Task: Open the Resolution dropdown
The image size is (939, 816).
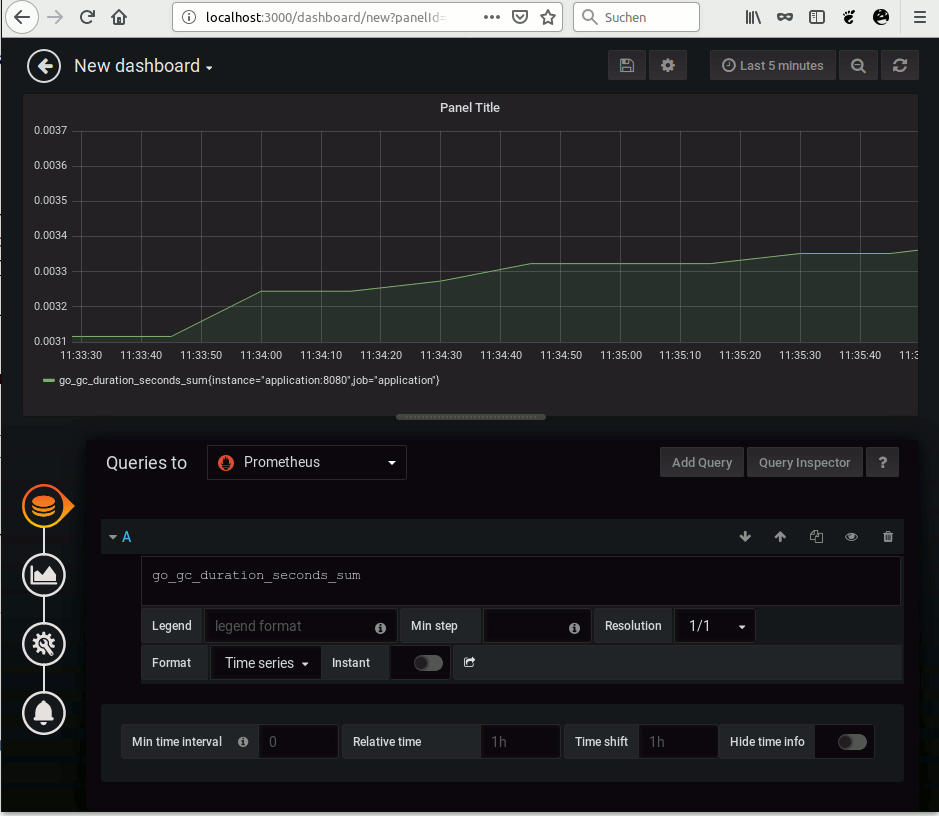Action: tap(715, 625)
